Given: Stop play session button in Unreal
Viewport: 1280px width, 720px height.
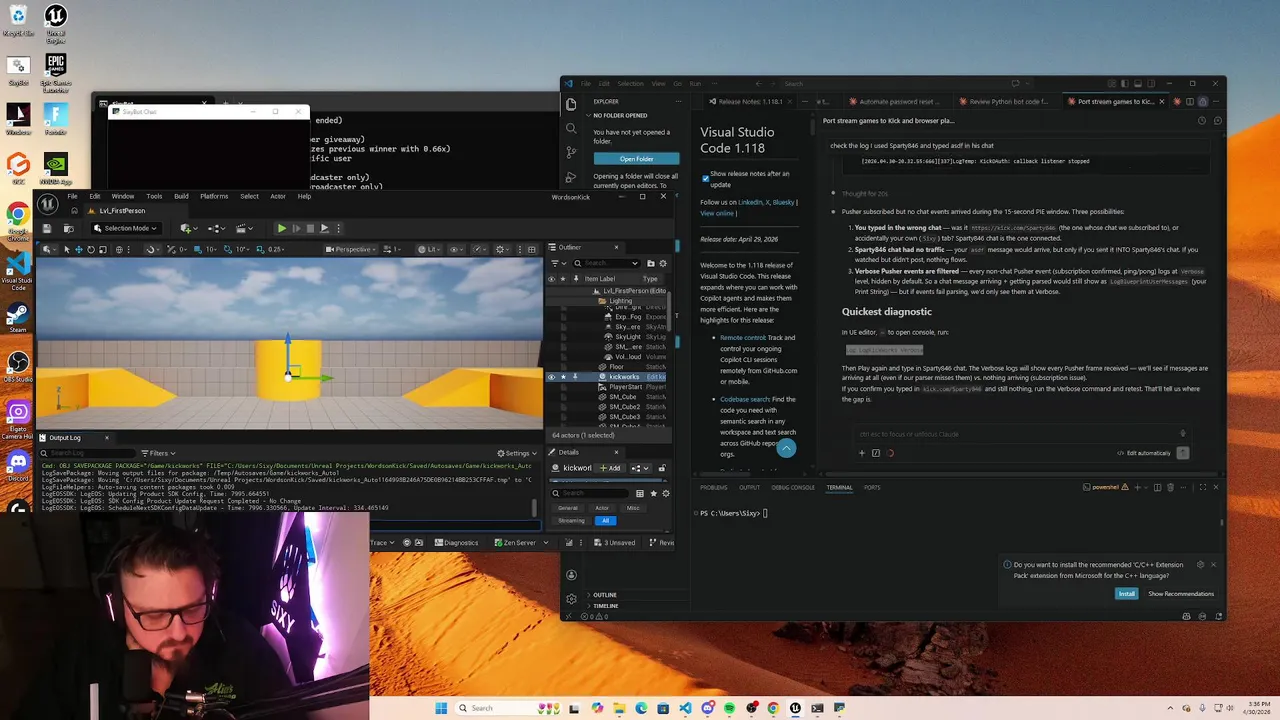Looking at the screenshot, I should [x=310, y=228].
